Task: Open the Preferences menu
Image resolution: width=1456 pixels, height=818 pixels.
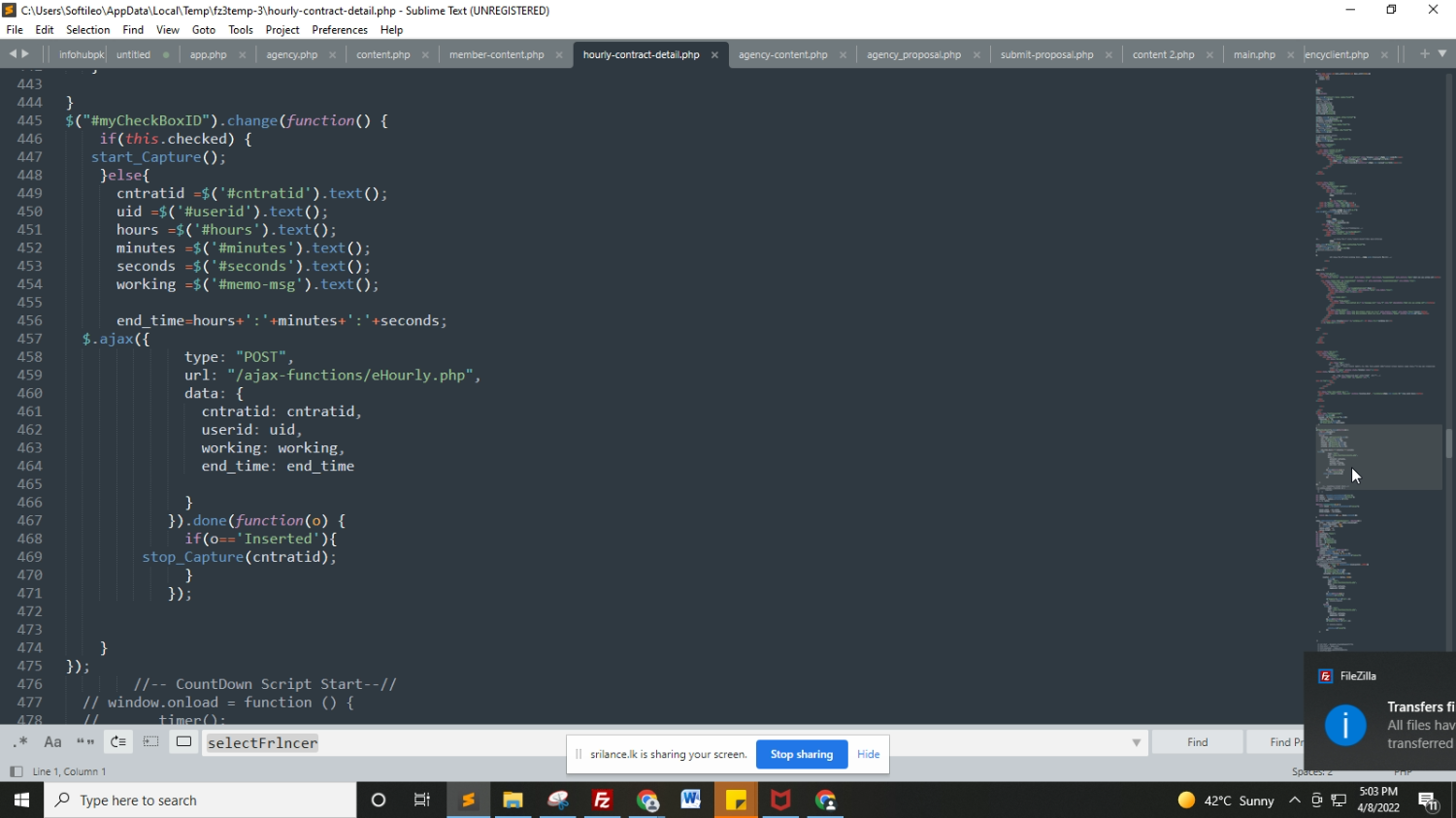Action: click(x=339, y=30)
